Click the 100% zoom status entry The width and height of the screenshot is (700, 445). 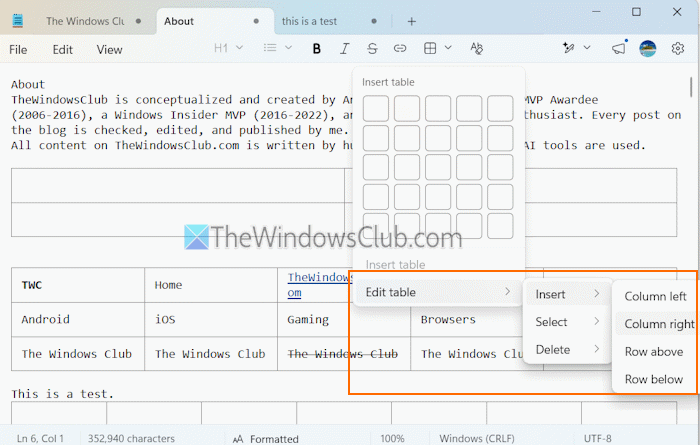392,439
